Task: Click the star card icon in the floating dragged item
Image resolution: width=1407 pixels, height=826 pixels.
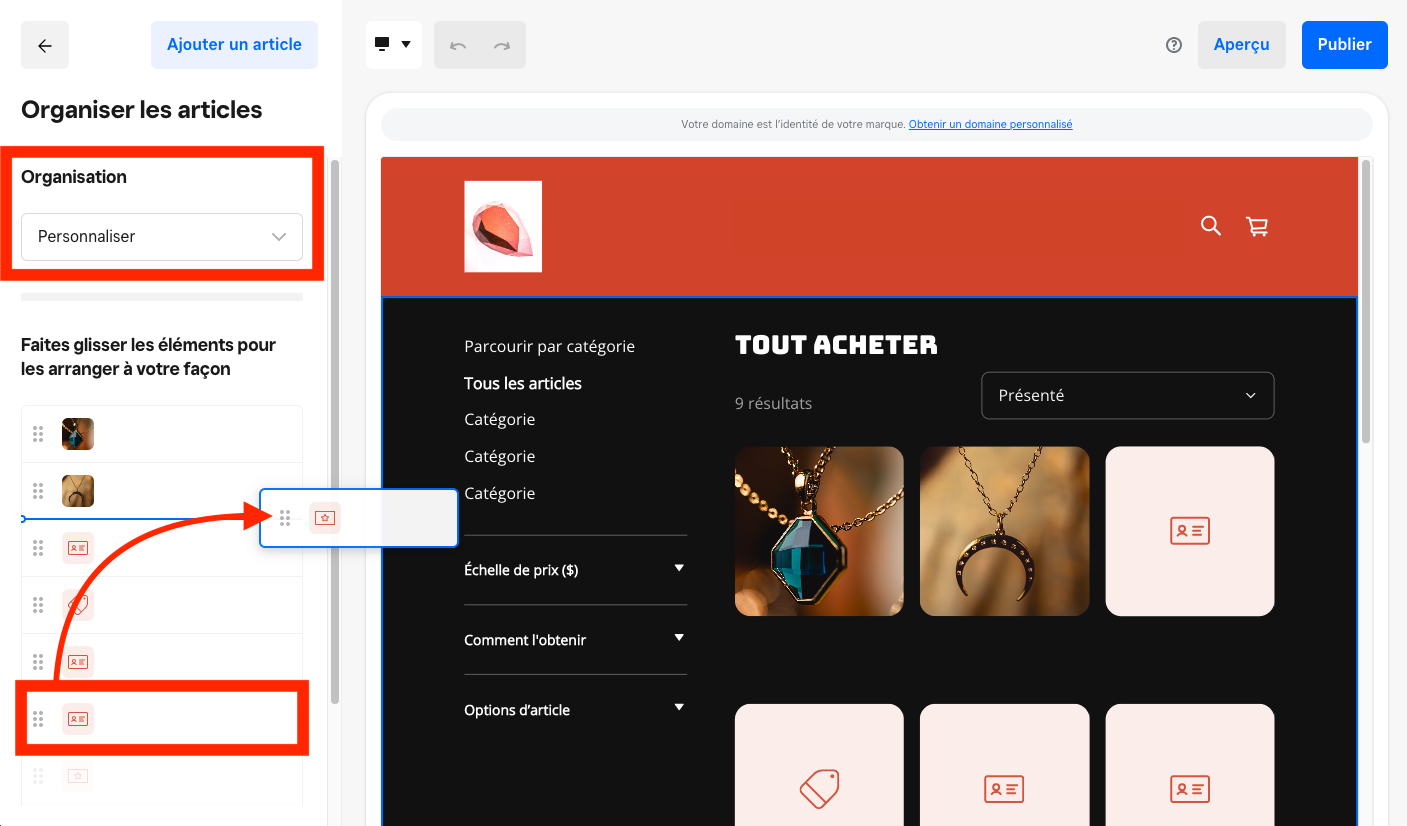Action: click(324, 518)
